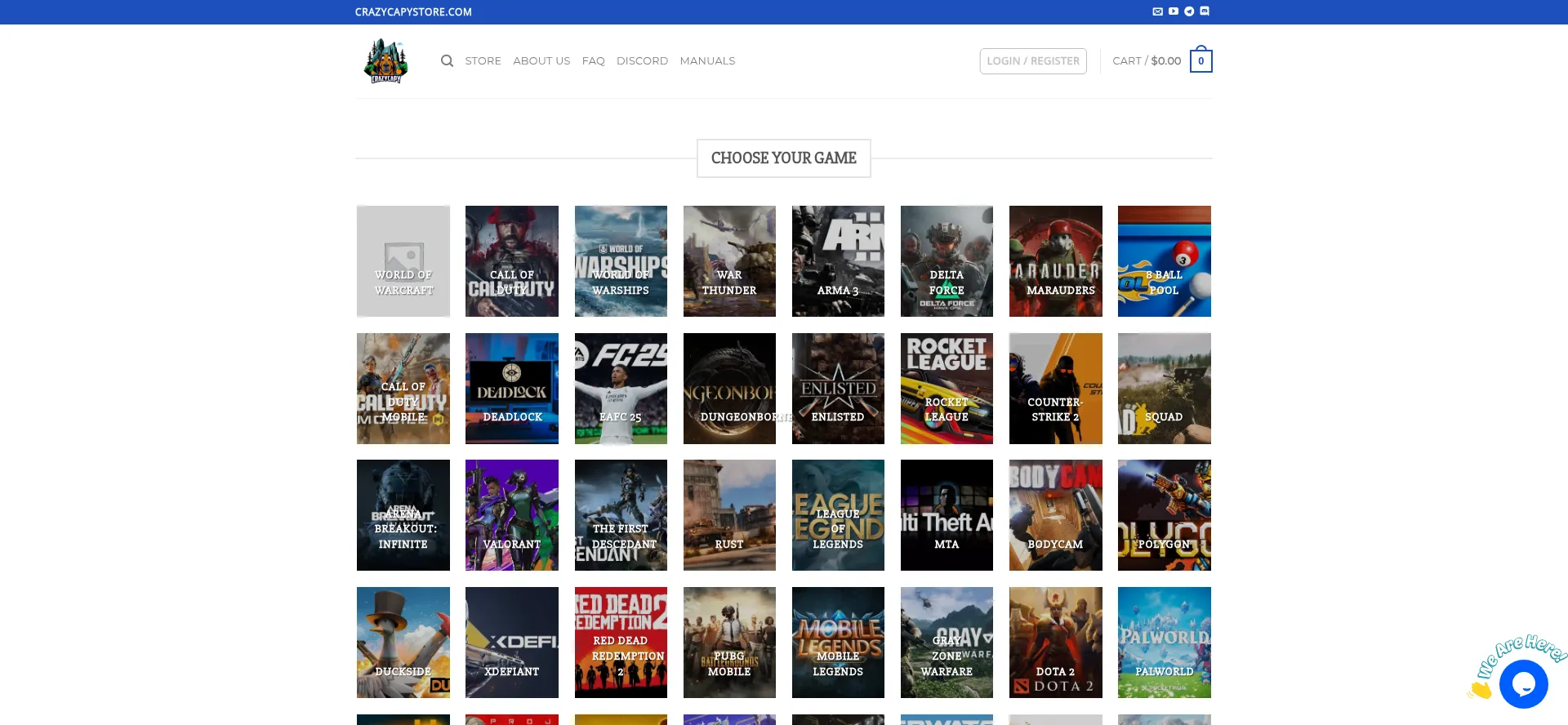The height and width of the screenshot is (725, 1568).
Task: Open the Telegram icon link
Action: click(1189, 11)
